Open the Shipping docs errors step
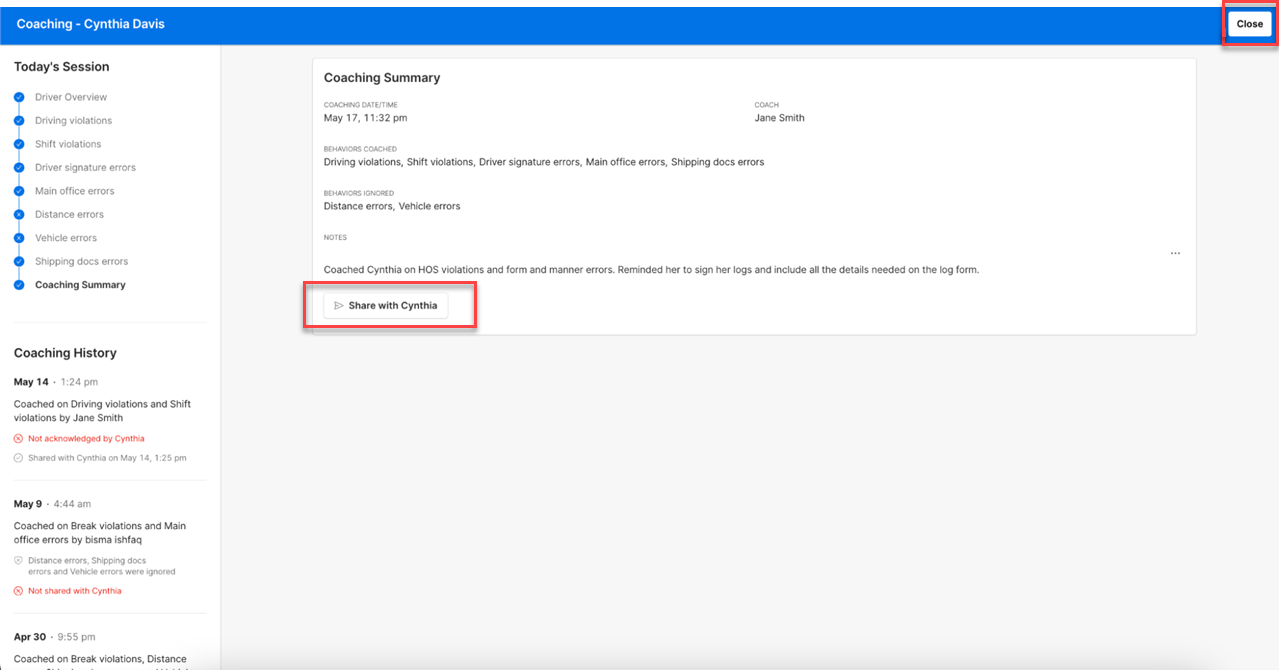The image size is (1279, 670). pos(82,262)
